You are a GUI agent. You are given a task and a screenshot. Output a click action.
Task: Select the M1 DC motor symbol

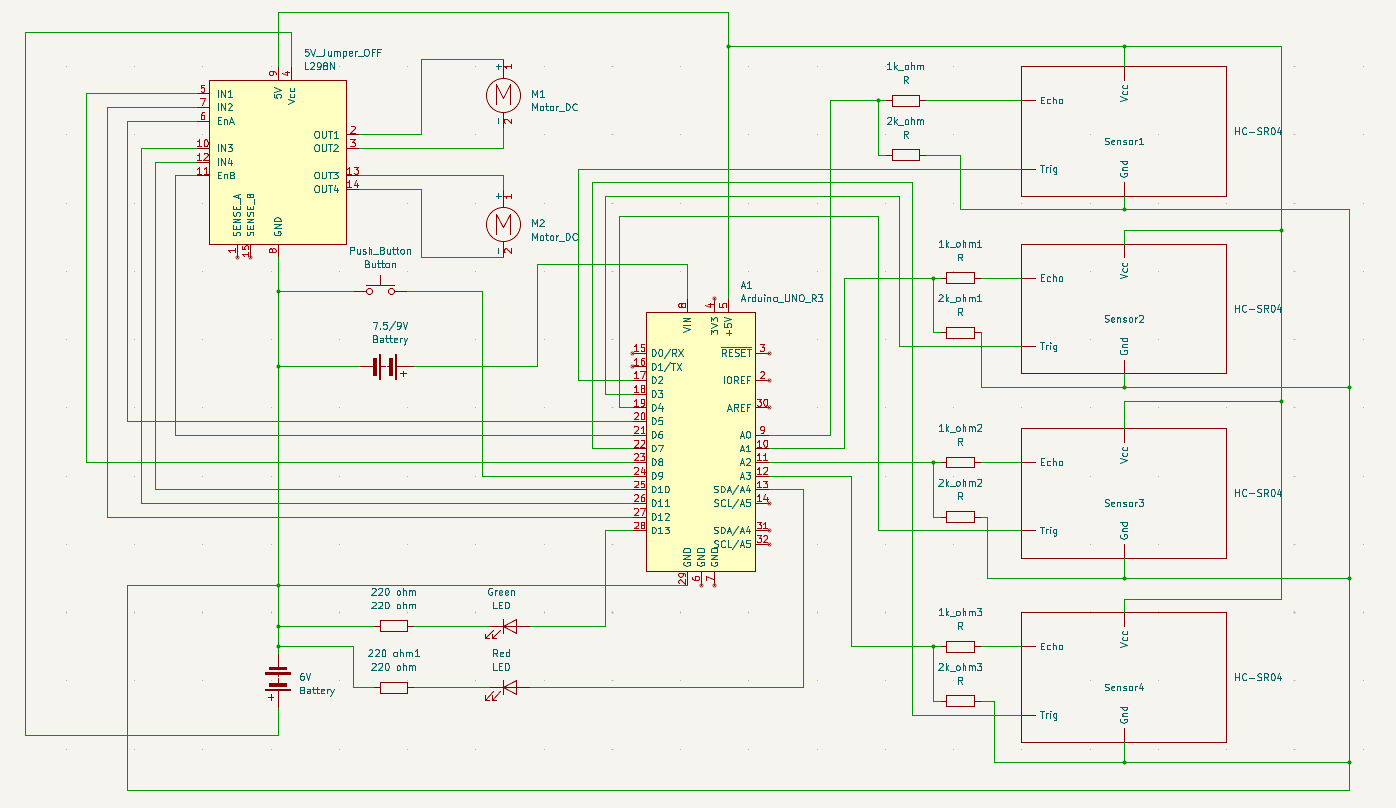pos(504,96)
